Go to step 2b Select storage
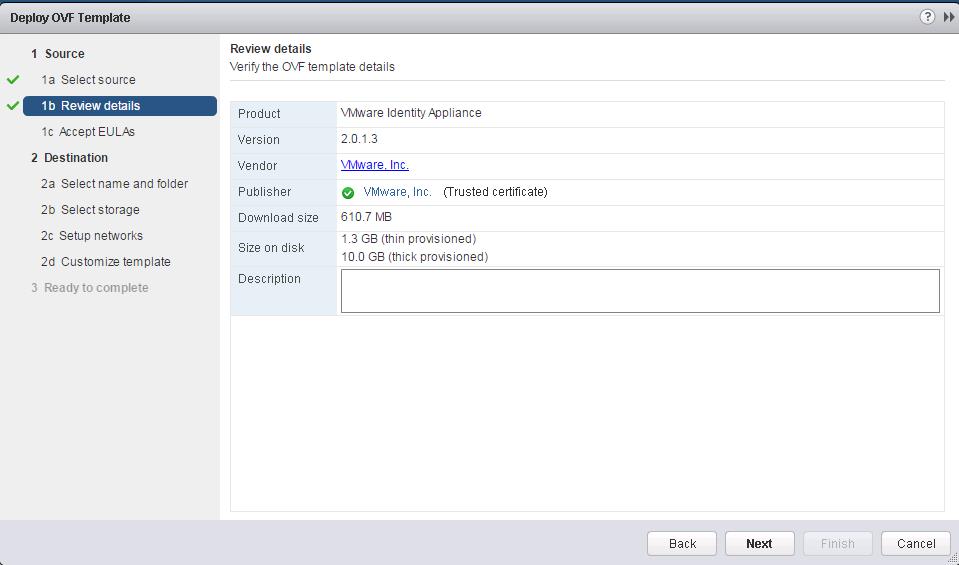Viewport: 959px width, 565px height. pos(90,210)
